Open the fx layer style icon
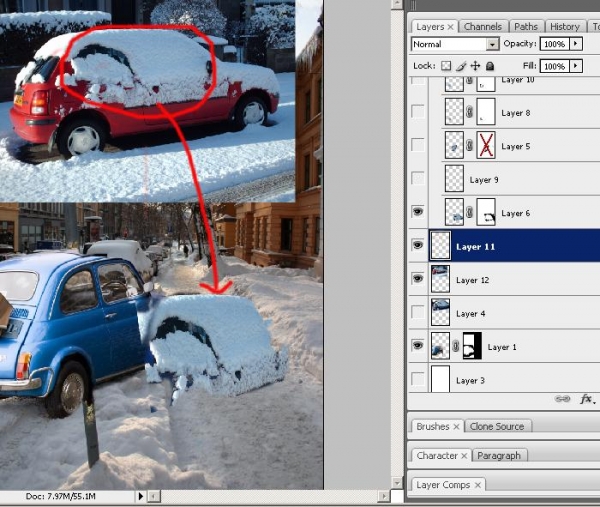Image resolution: width=600 pixels, height=507 pixels. [586, 399]
